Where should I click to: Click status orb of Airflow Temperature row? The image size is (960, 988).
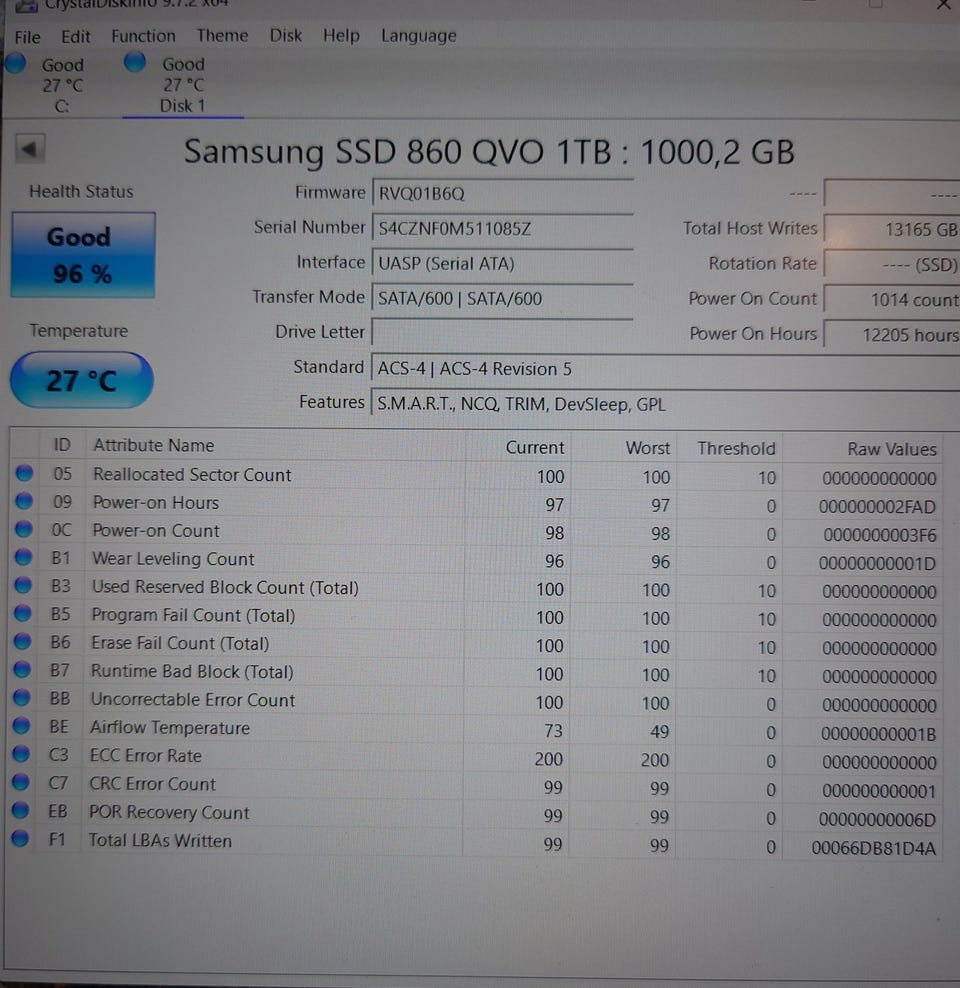[x=21, y=725]
